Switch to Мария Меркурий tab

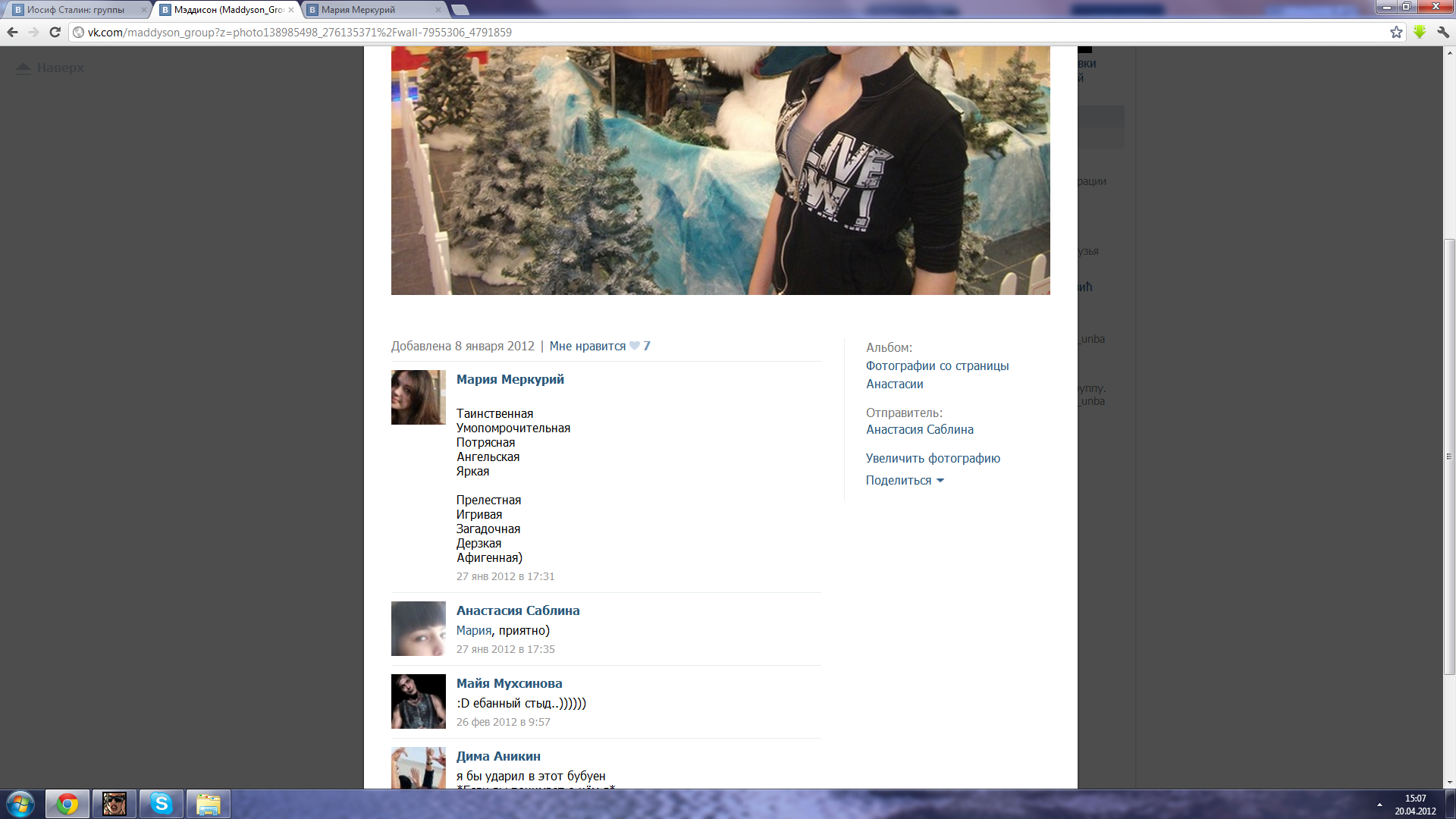(x=358, y=10)
